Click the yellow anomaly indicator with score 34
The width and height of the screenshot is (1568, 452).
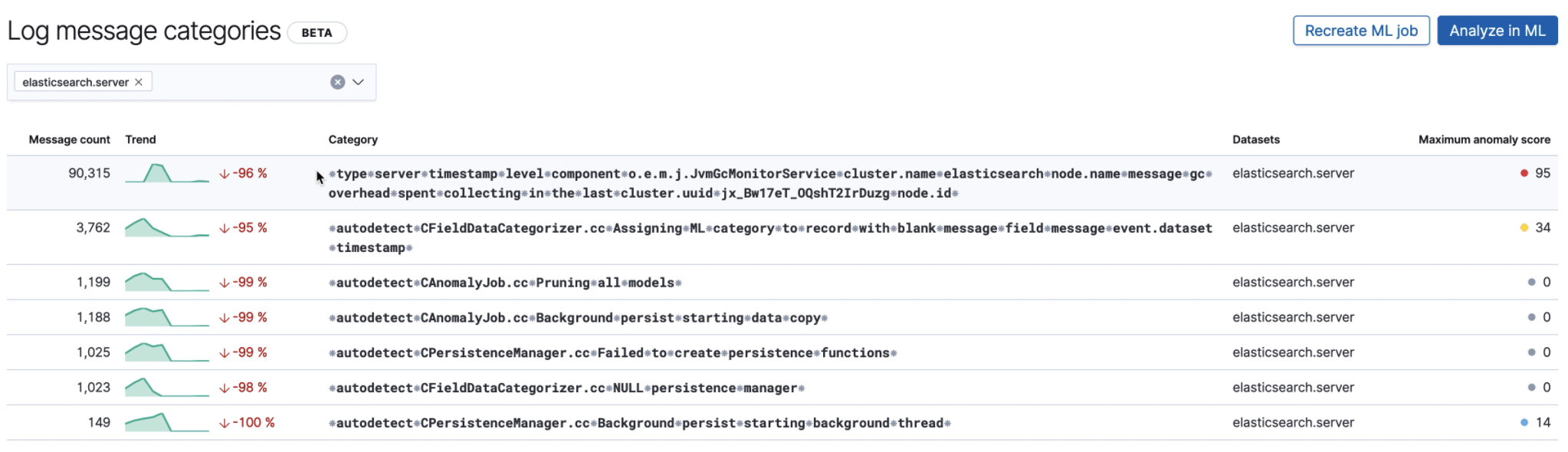(1524, 228)
